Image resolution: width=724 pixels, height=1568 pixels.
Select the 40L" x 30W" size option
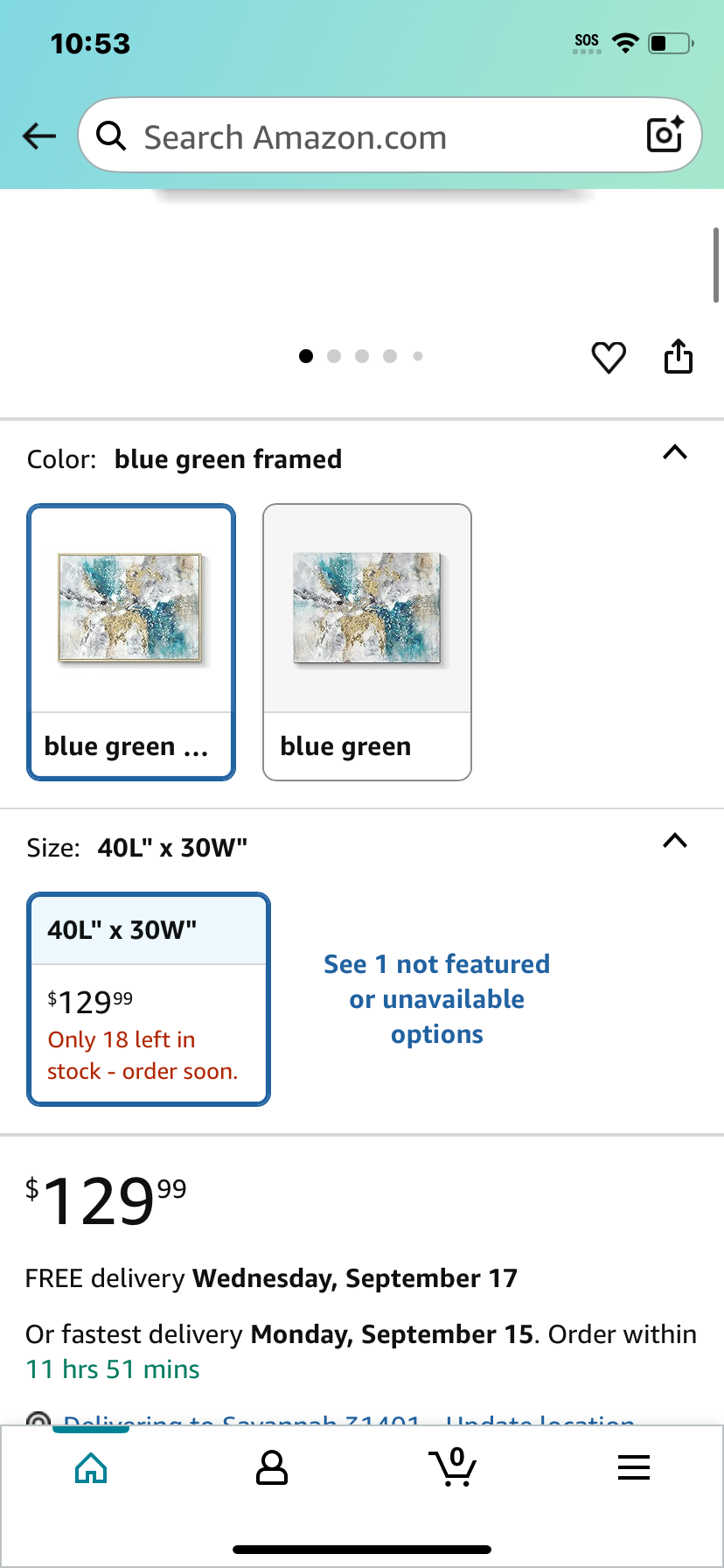tap(149, 998)
